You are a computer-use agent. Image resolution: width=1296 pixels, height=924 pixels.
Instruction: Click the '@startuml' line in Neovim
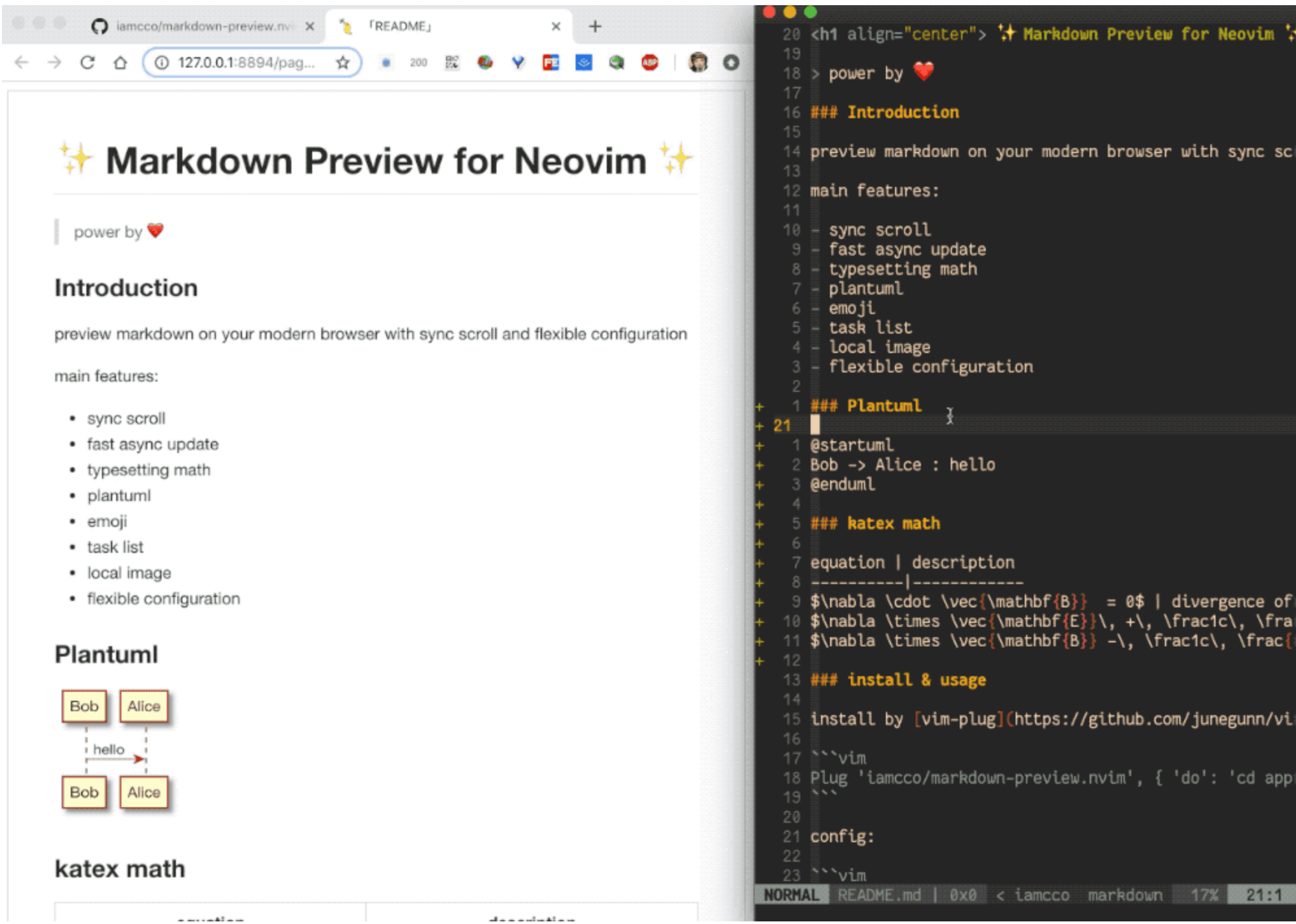(851, 445)
